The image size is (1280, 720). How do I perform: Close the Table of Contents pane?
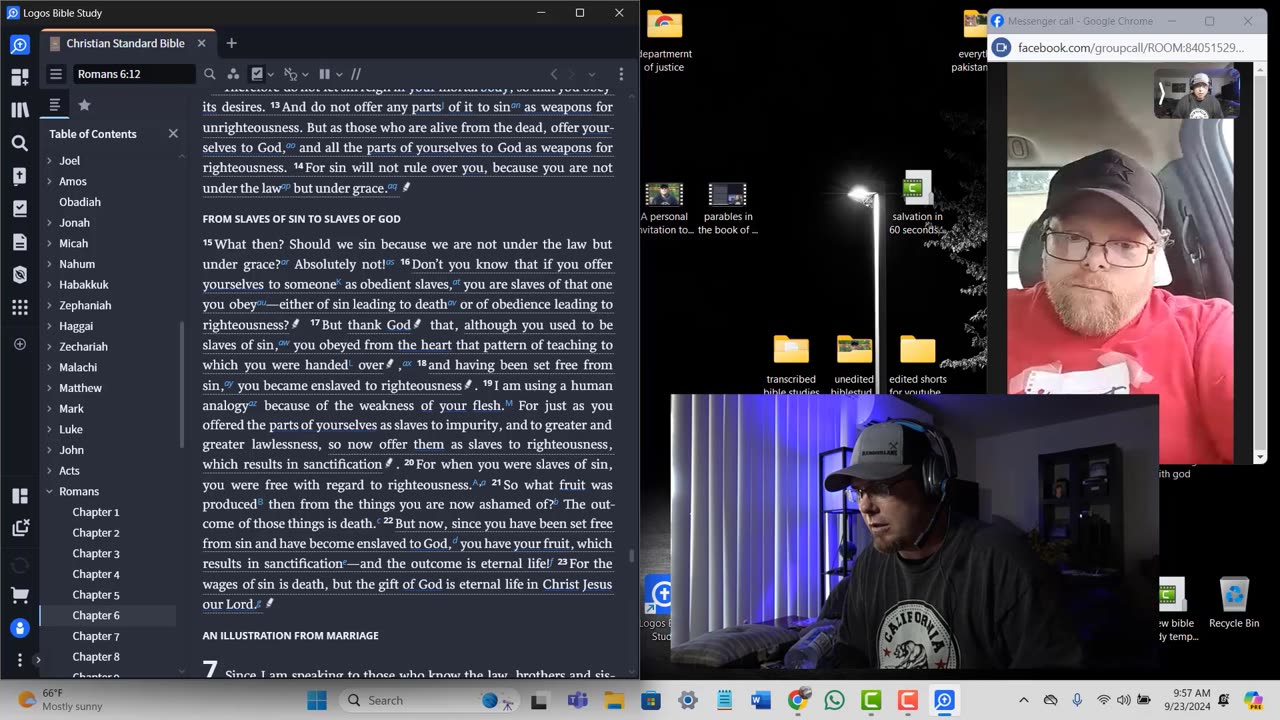[173, 133]
